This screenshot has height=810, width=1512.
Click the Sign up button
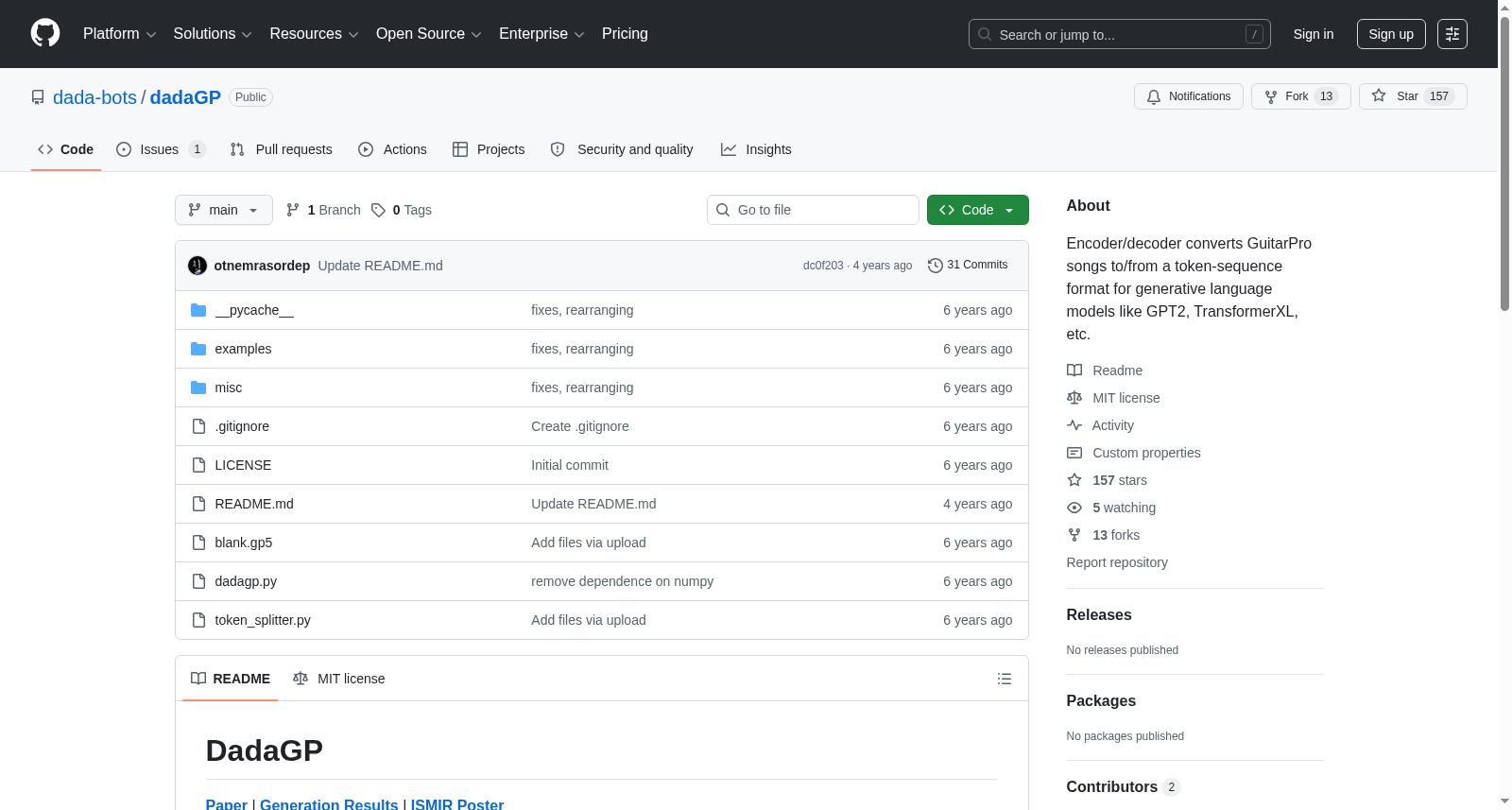pos(1391,34)
